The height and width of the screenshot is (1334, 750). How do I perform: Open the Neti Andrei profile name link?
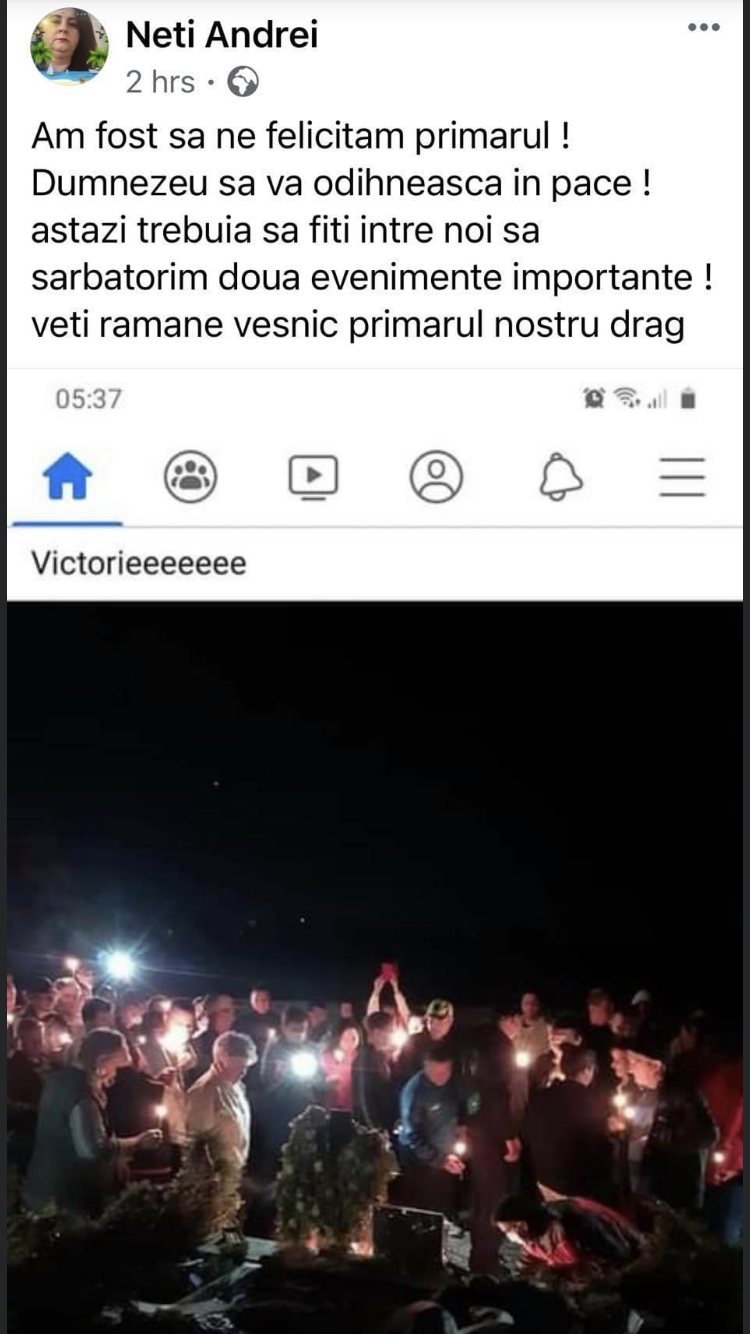click(x=222, y=35)
